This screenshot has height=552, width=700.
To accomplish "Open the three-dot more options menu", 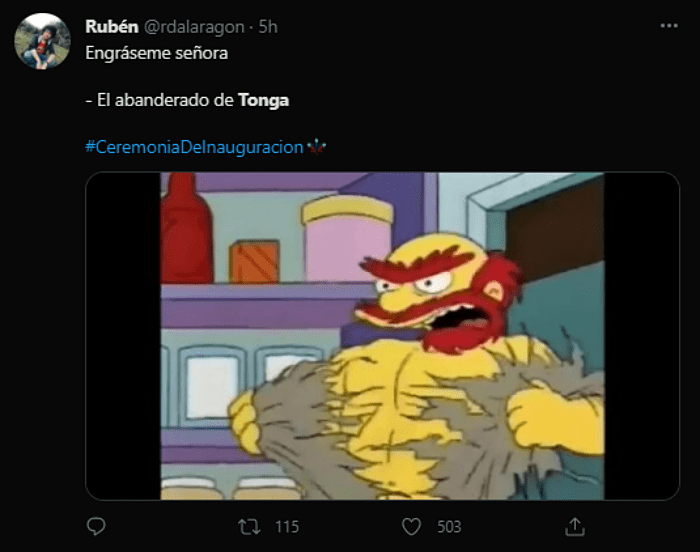I will [x=669, y=26].
